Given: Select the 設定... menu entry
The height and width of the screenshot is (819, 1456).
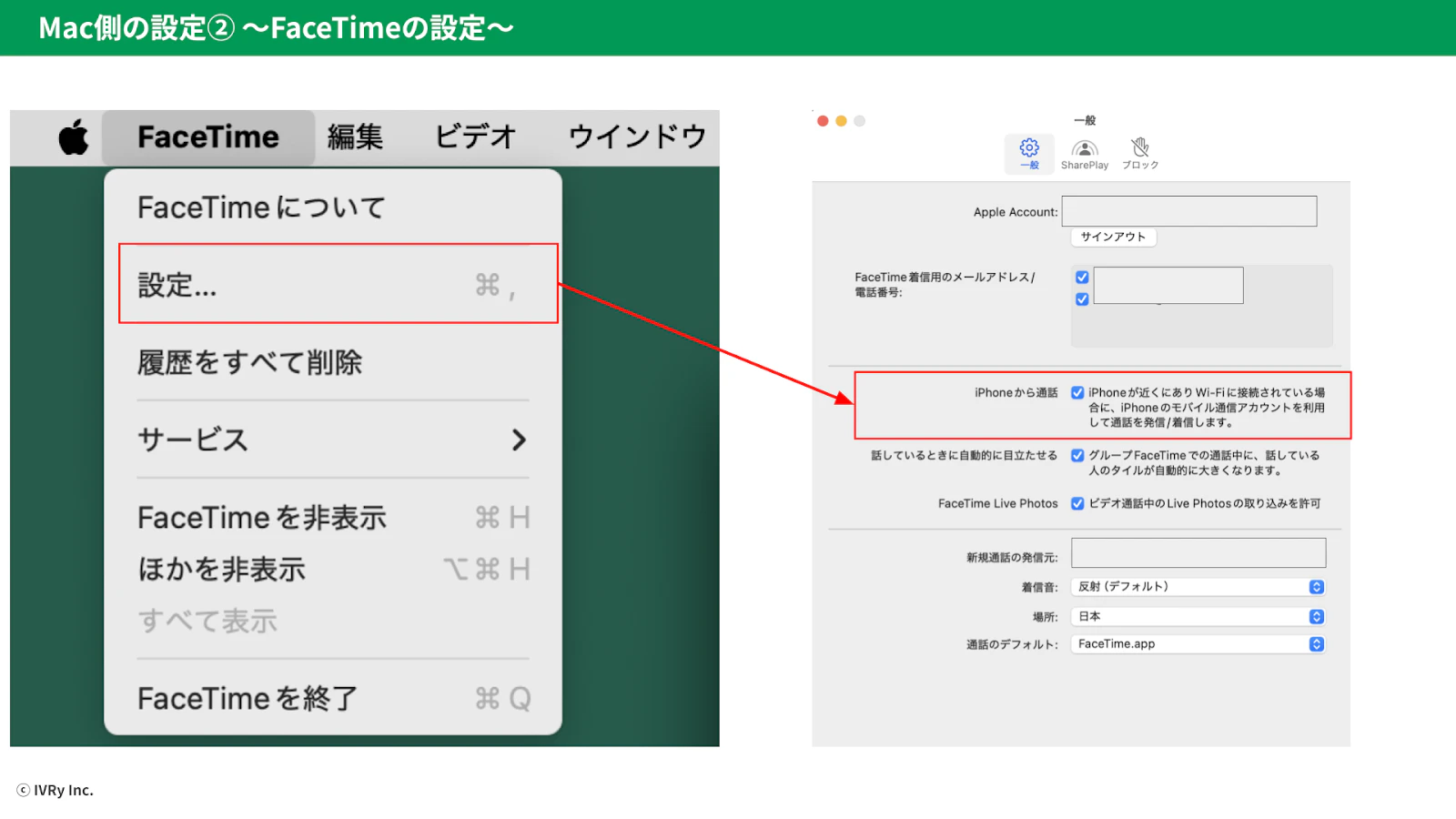Looking at the screenshot, I should point(338,284).
